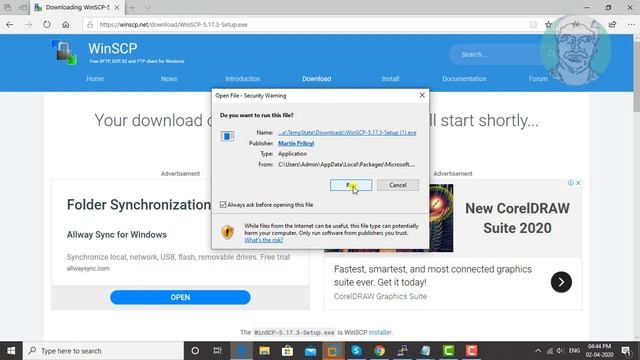Click the AdChoices info icon on ad

point(571,183)
